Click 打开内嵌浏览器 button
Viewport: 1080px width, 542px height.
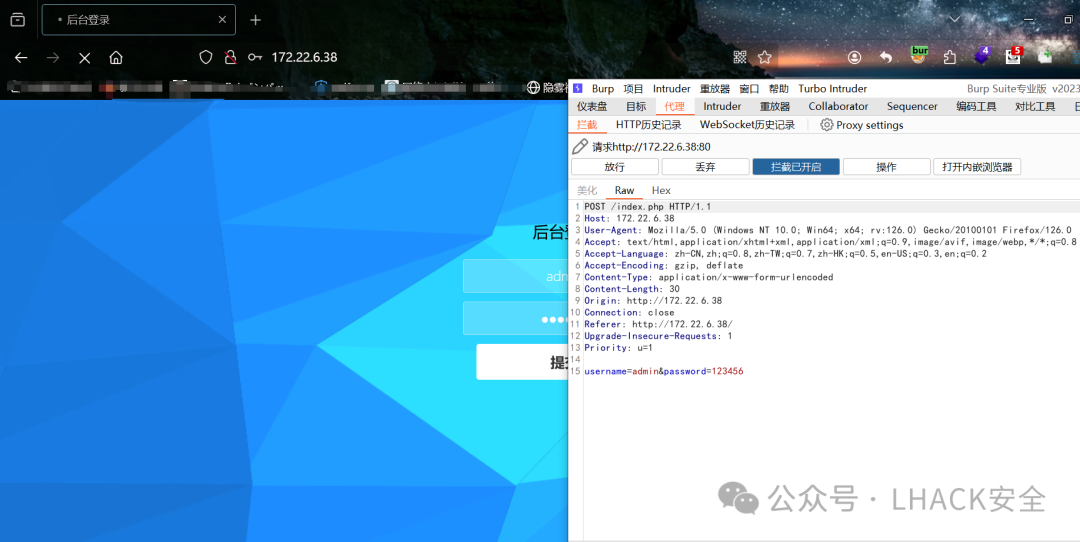coord(977,167)
